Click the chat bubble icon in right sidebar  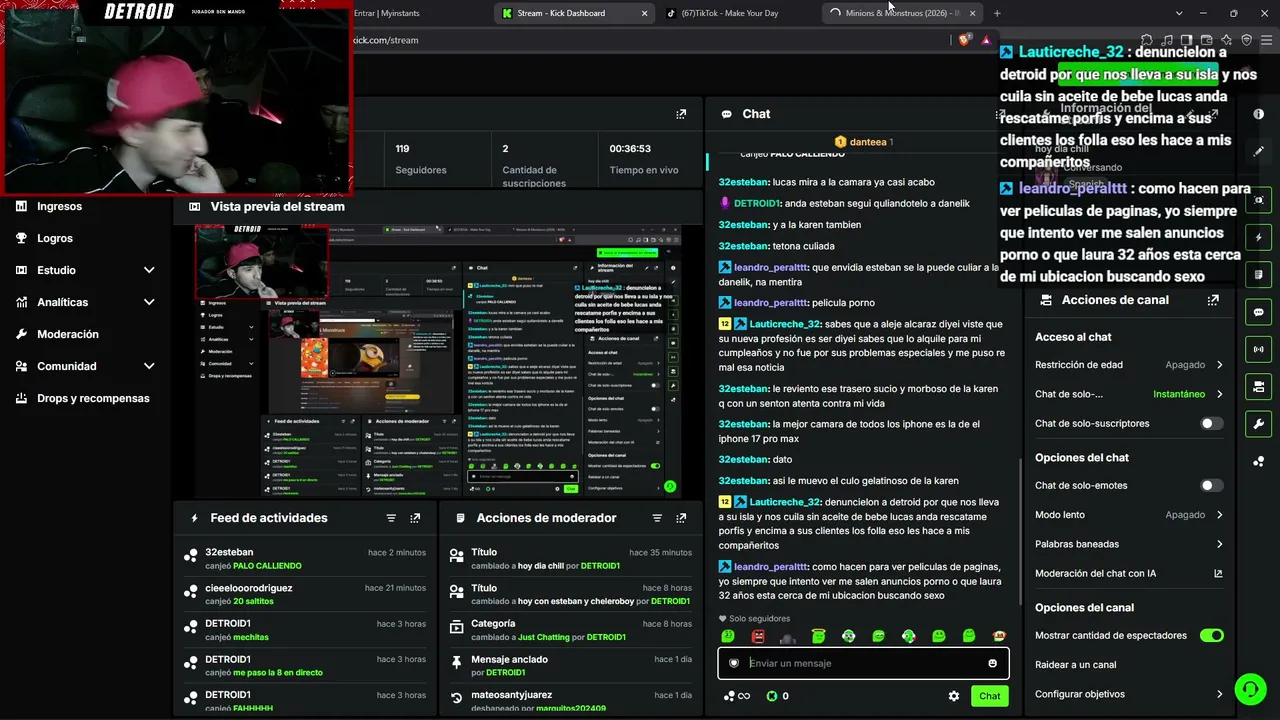point(1259,312)
